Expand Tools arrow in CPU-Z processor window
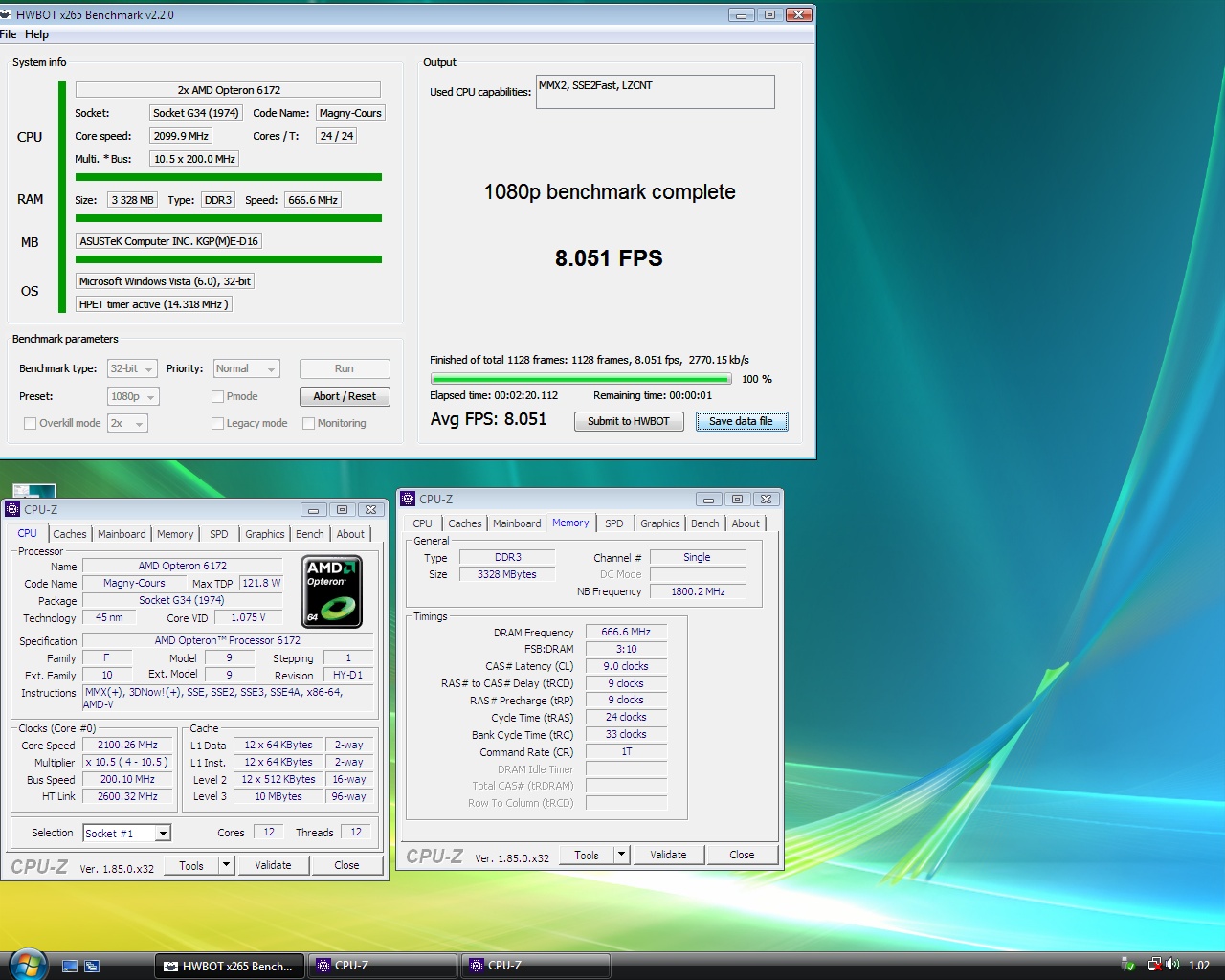This screenshot has height=980, width=1225. pos(226,865)
